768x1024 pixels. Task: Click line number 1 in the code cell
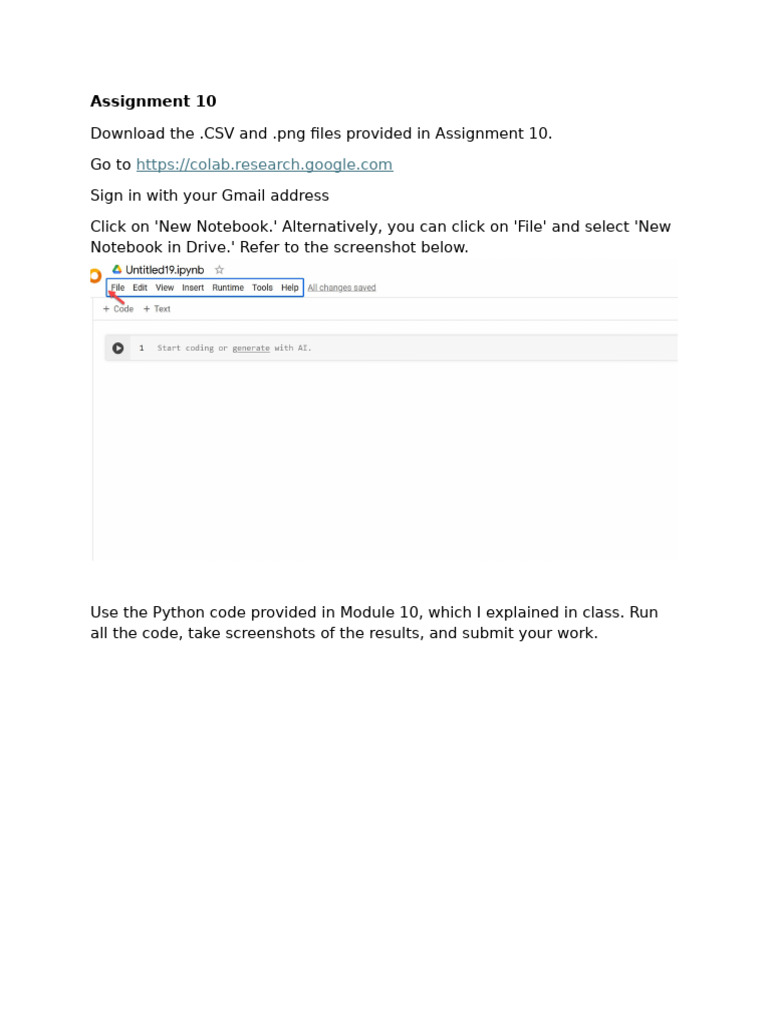[141, 348]
